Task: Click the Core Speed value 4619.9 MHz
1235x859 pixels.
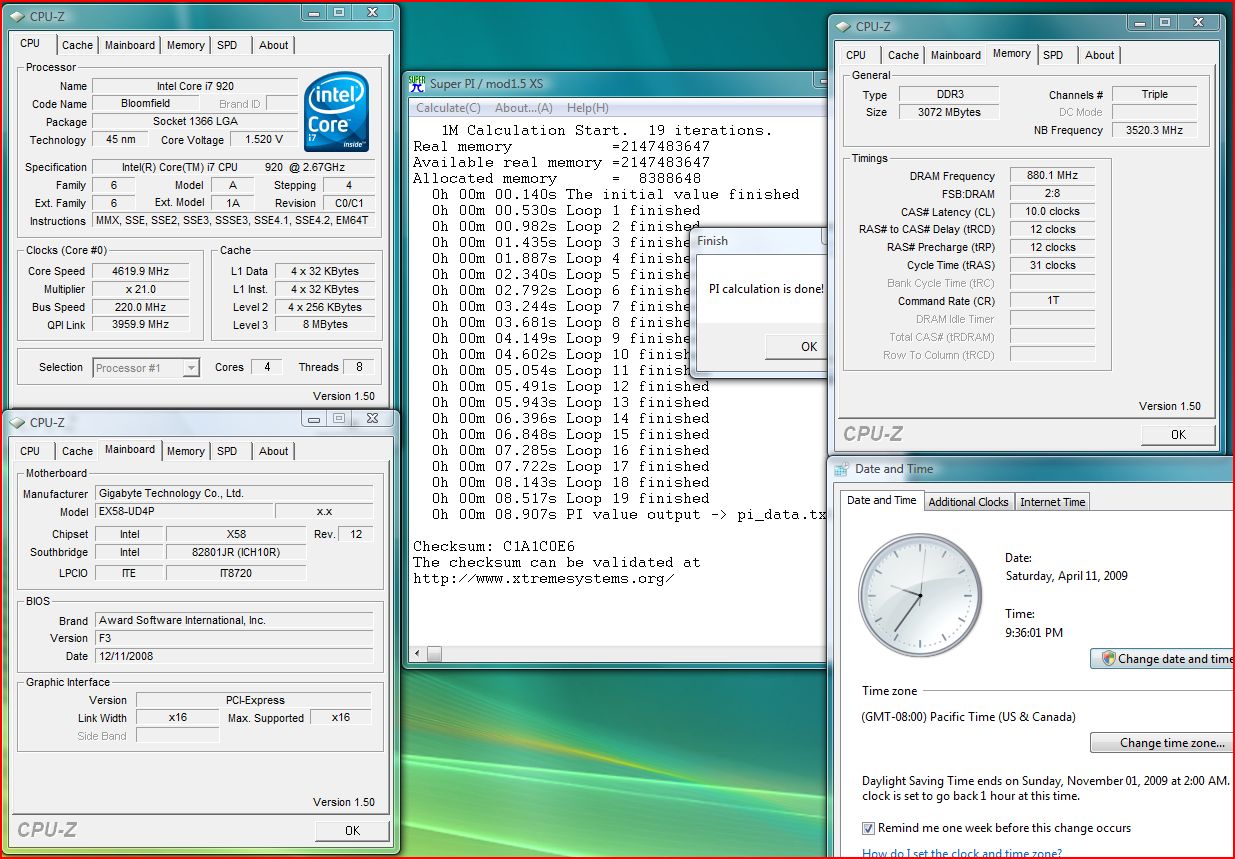Action: point(141,271)
